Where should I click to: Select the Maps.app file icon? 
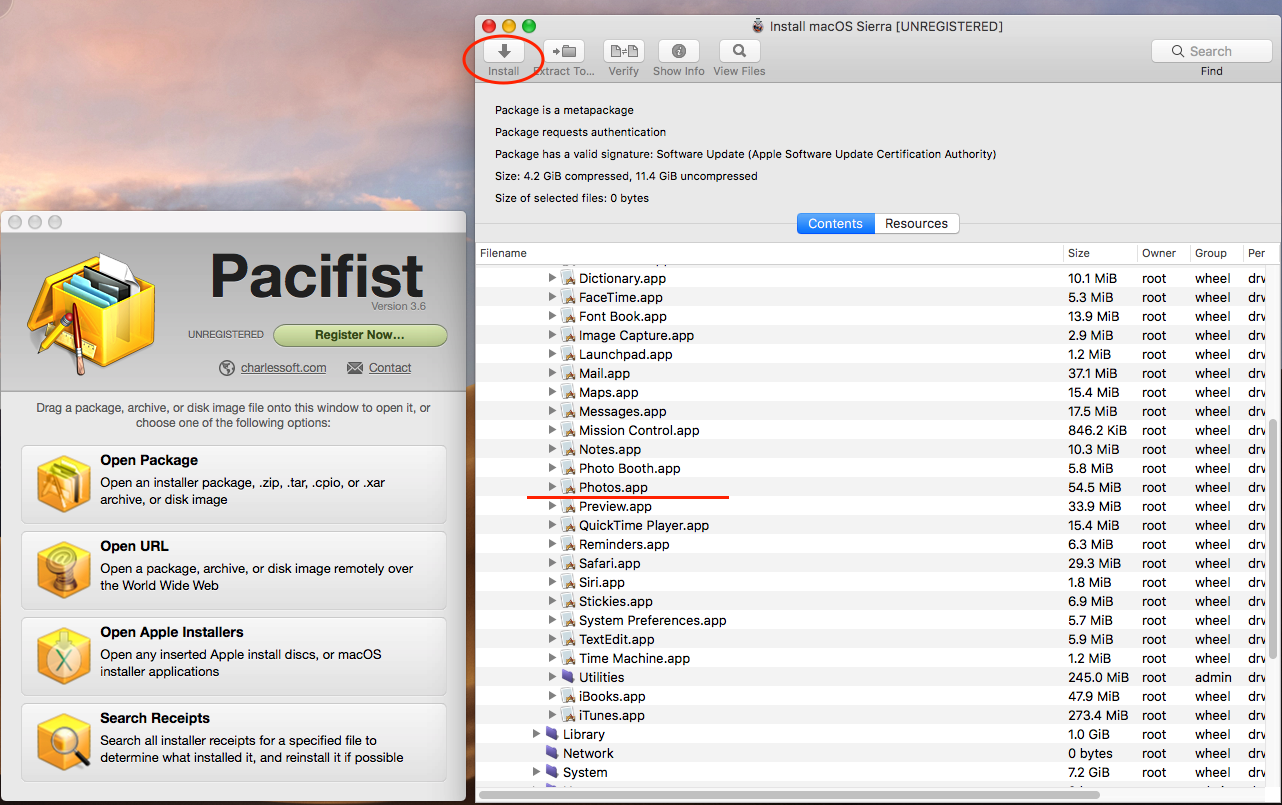click(x=568, y=392)
